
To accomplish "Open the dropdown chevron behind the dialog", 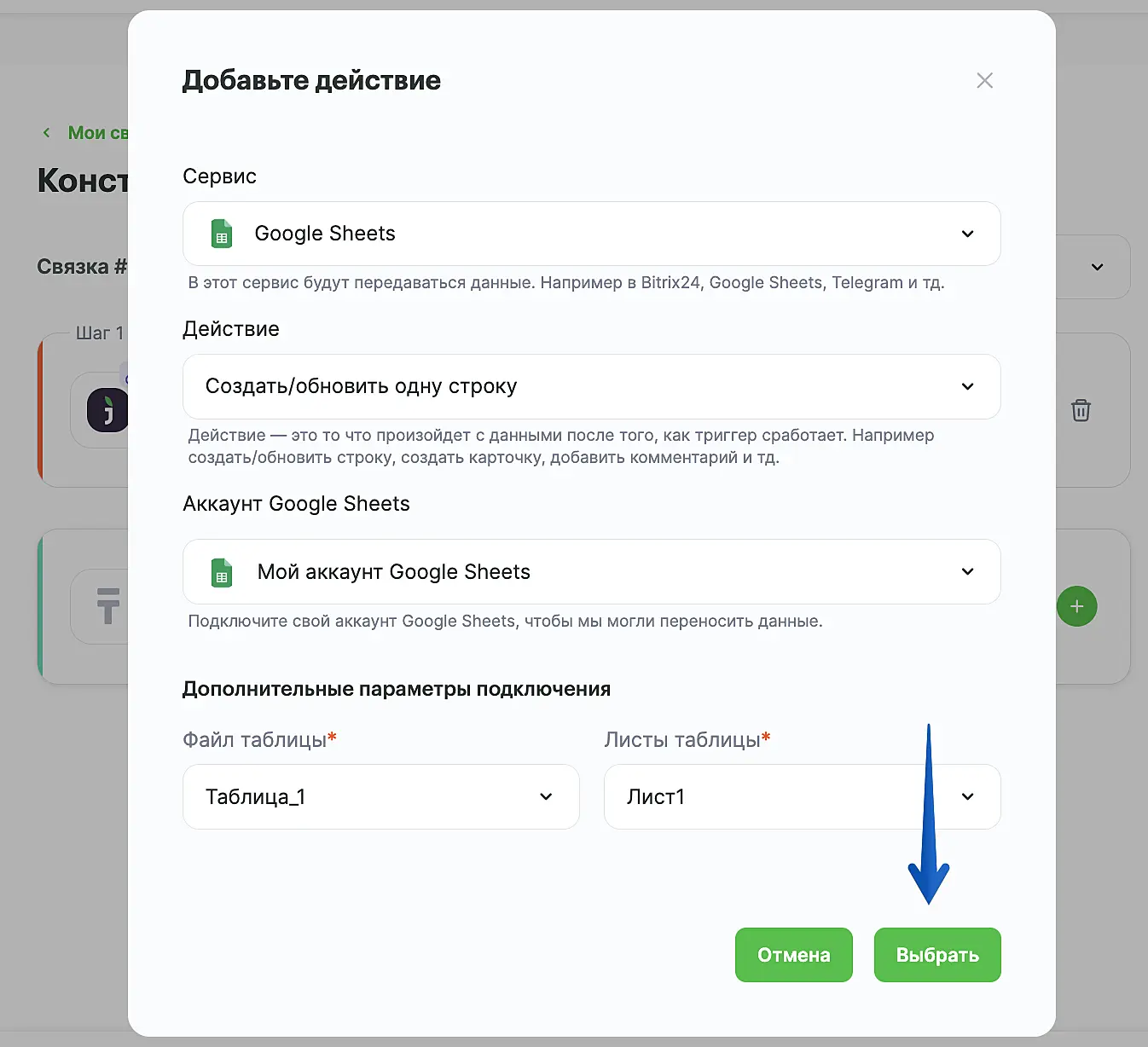I will 1097,267.
